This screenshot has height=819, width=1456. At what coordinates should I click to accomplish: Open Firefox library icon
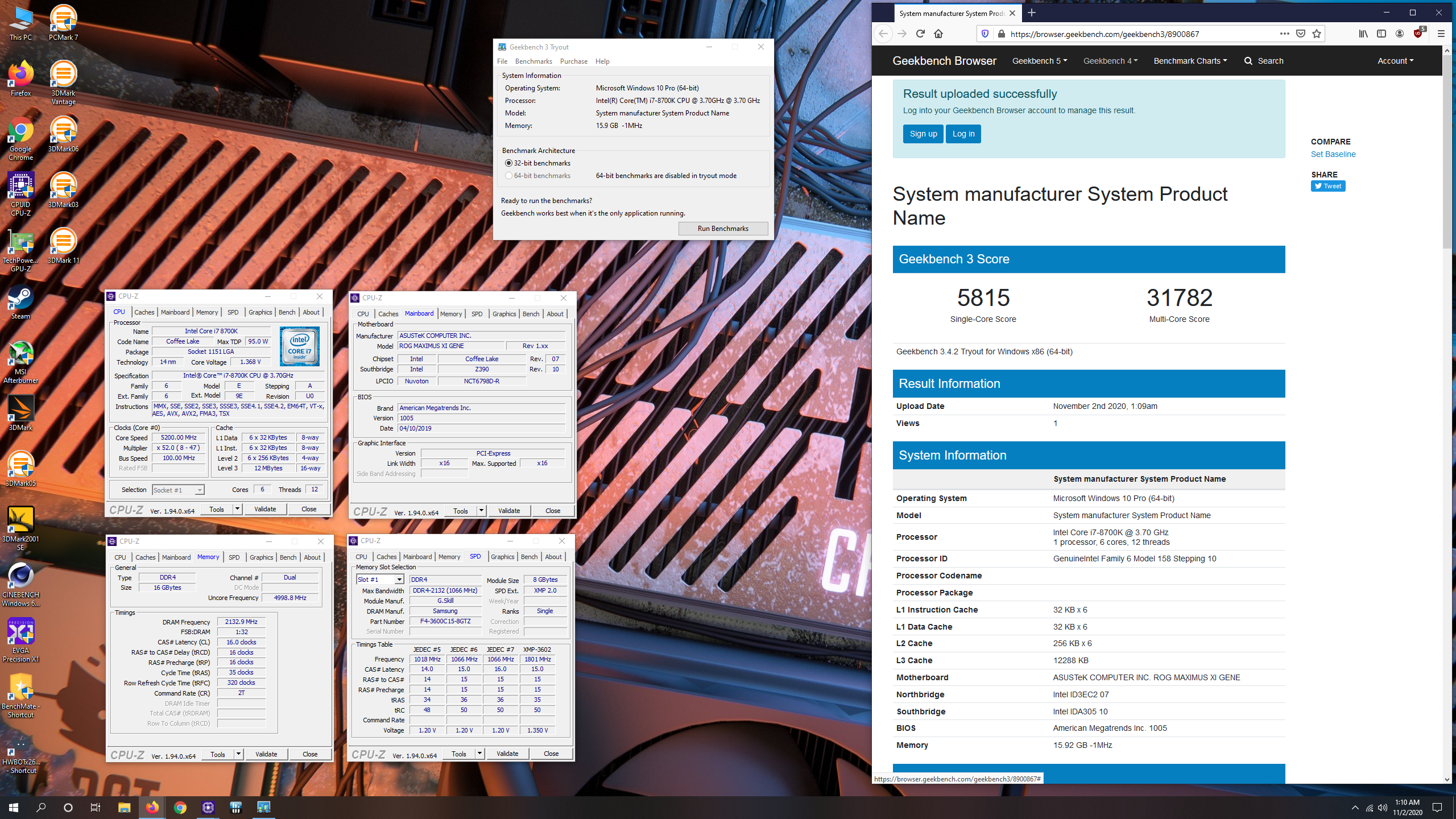[x=1363, y=34]
